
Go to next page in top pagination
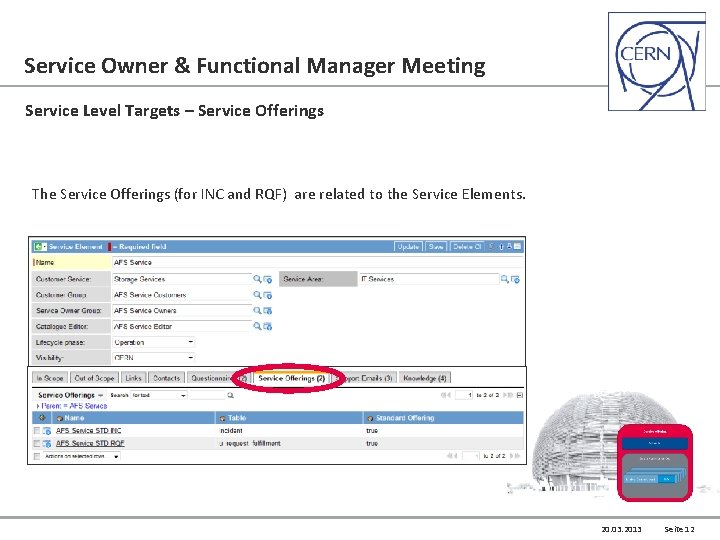[506, 395]
